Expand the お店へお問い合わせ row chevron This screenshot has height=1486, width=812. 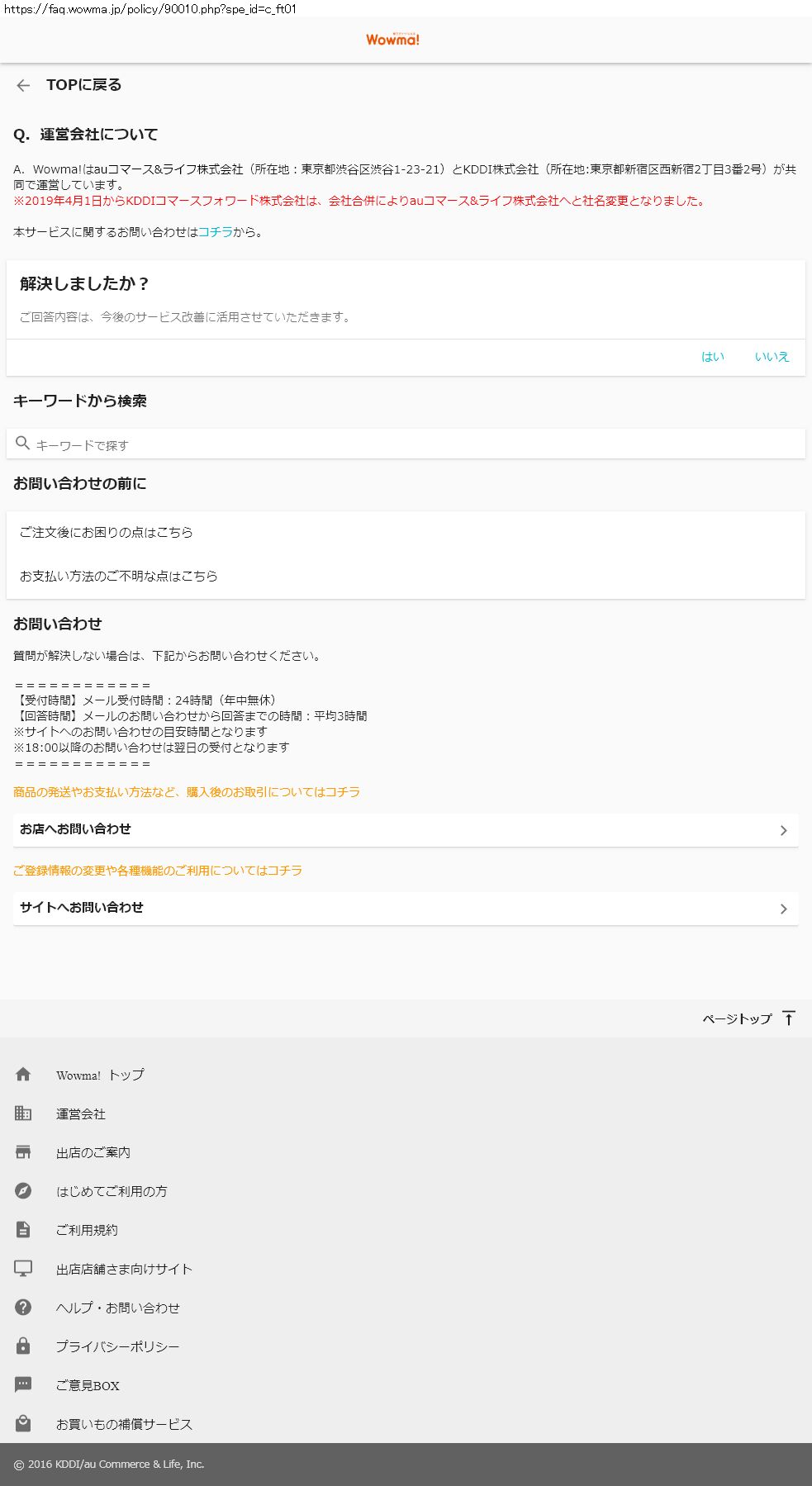[x=783, y=830]
